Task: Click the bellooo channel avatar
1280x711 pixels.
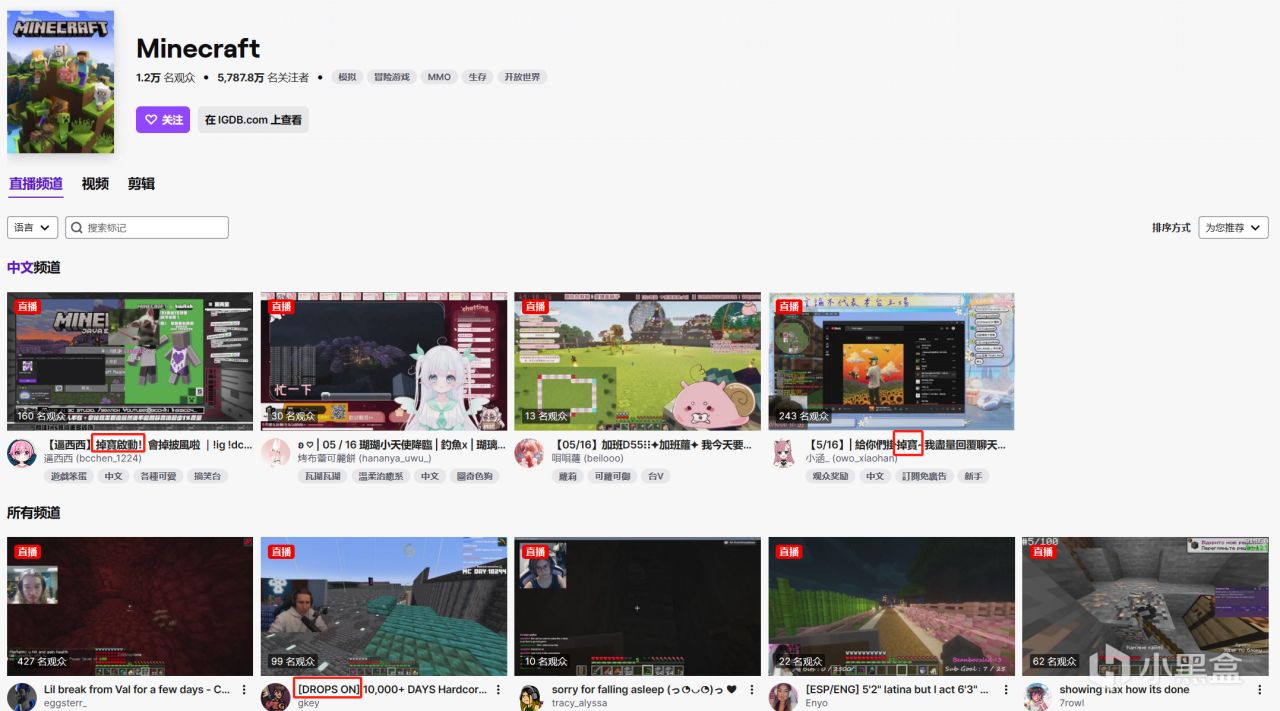Action: pos(530,452)
